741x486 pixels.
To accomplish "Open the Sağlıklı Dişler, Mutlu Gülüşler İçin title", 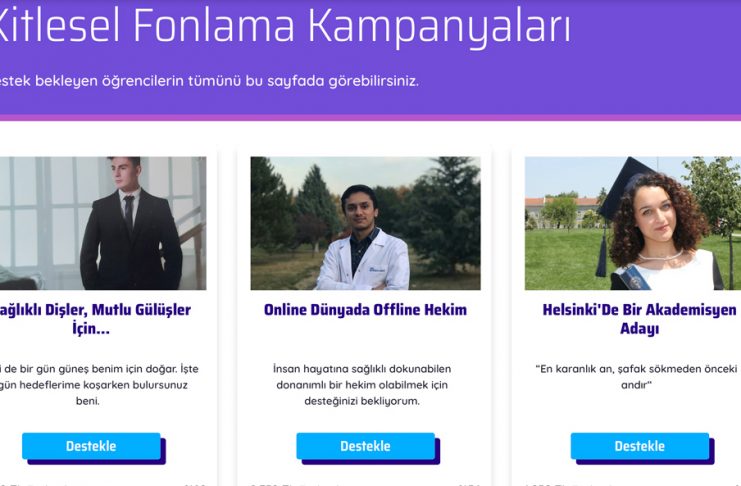I will tap(95, 319).
